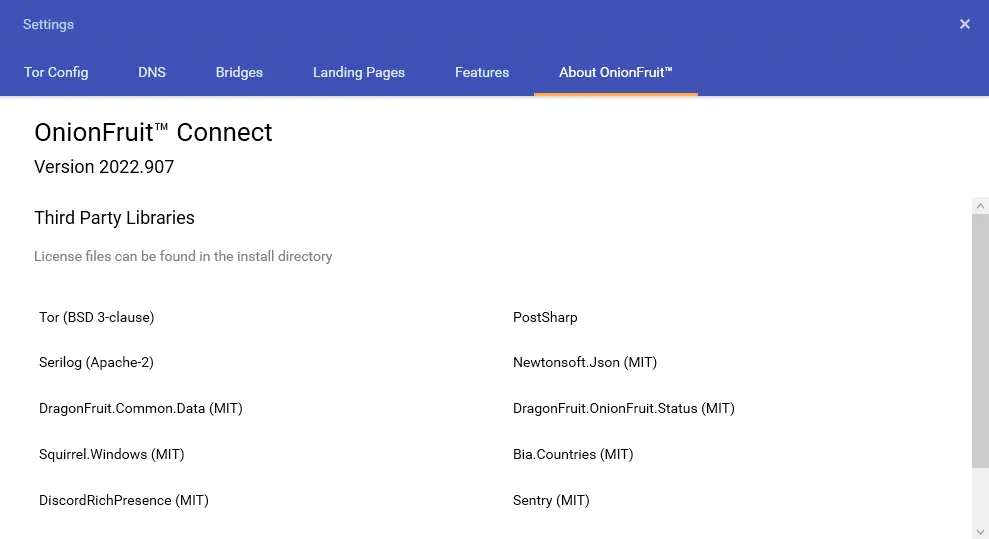Select the Squirrel.Windows (MIT) entry
The height and width of the screenshot is (539, 989).
[112, 454]
